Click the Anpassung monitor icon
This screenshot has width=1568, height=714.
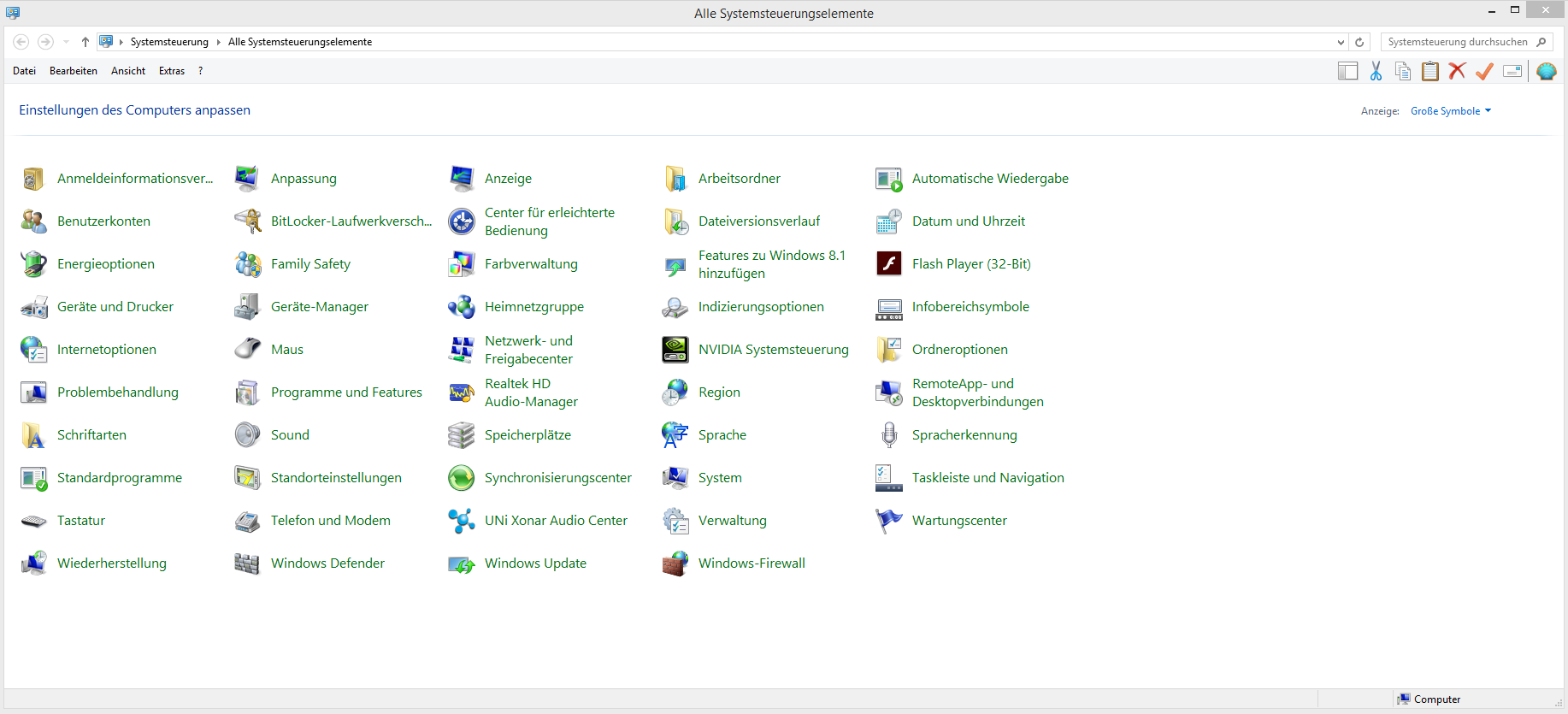[x=247, y=179]
